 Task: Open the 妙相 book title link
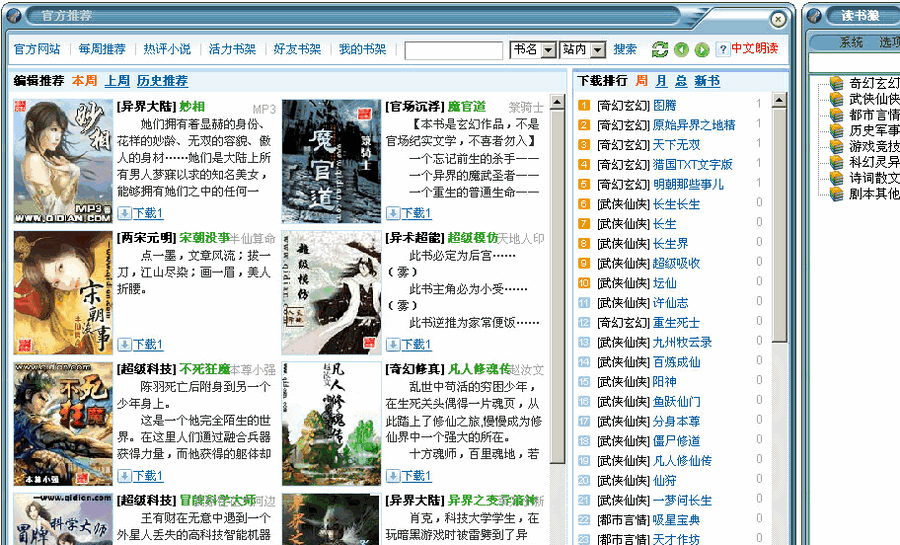click(x=192, y=107)
